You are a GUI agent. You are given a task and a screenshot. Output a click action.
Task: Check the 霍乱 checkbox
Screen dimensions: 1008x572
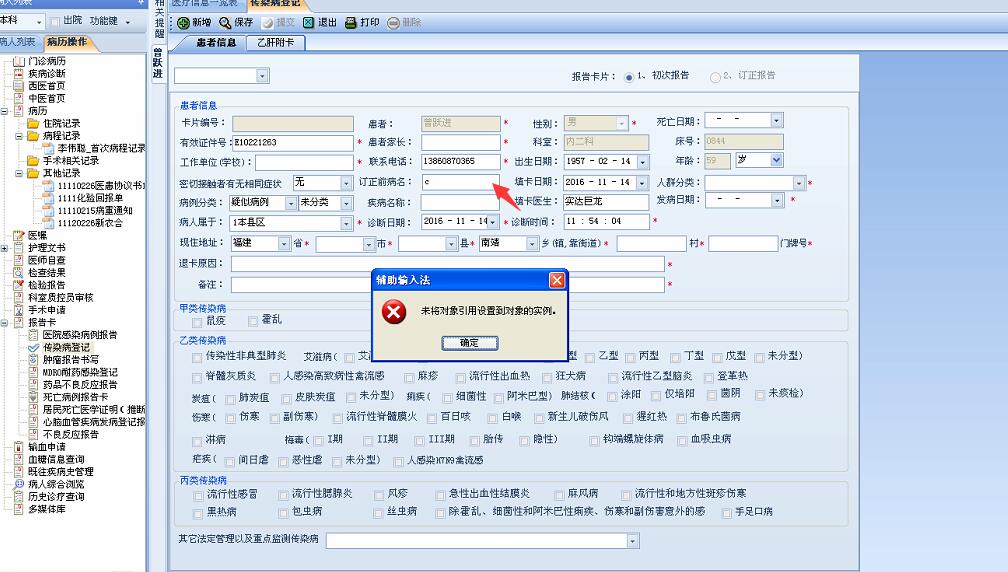[x=253, y=321]
